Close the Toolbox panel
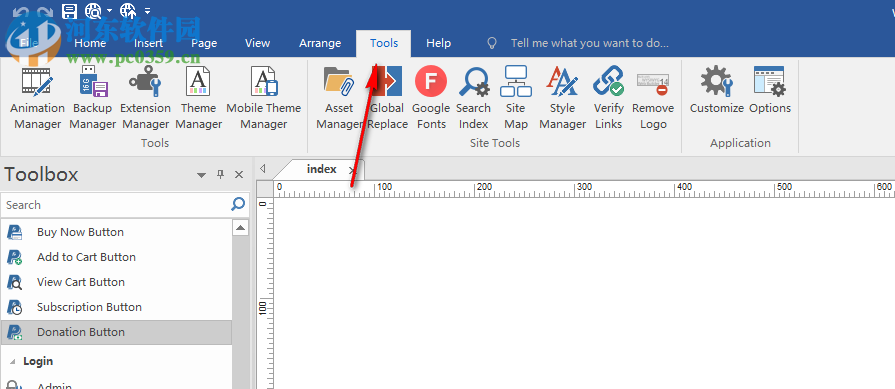This screenshot has width=895, height=389. [239, 175]
